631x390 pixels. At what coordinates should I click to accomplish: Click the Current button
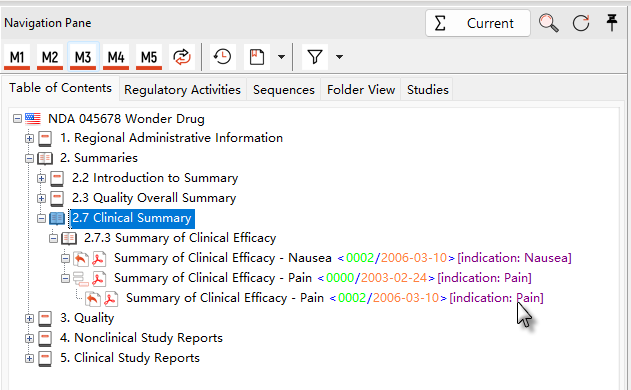pos(478,23)
